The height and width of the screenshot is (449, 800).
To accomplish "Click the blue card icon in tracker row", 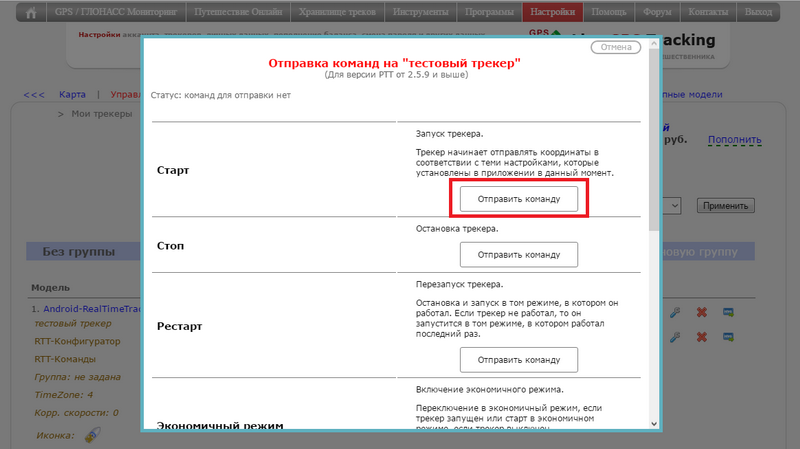I will [728, 312].
